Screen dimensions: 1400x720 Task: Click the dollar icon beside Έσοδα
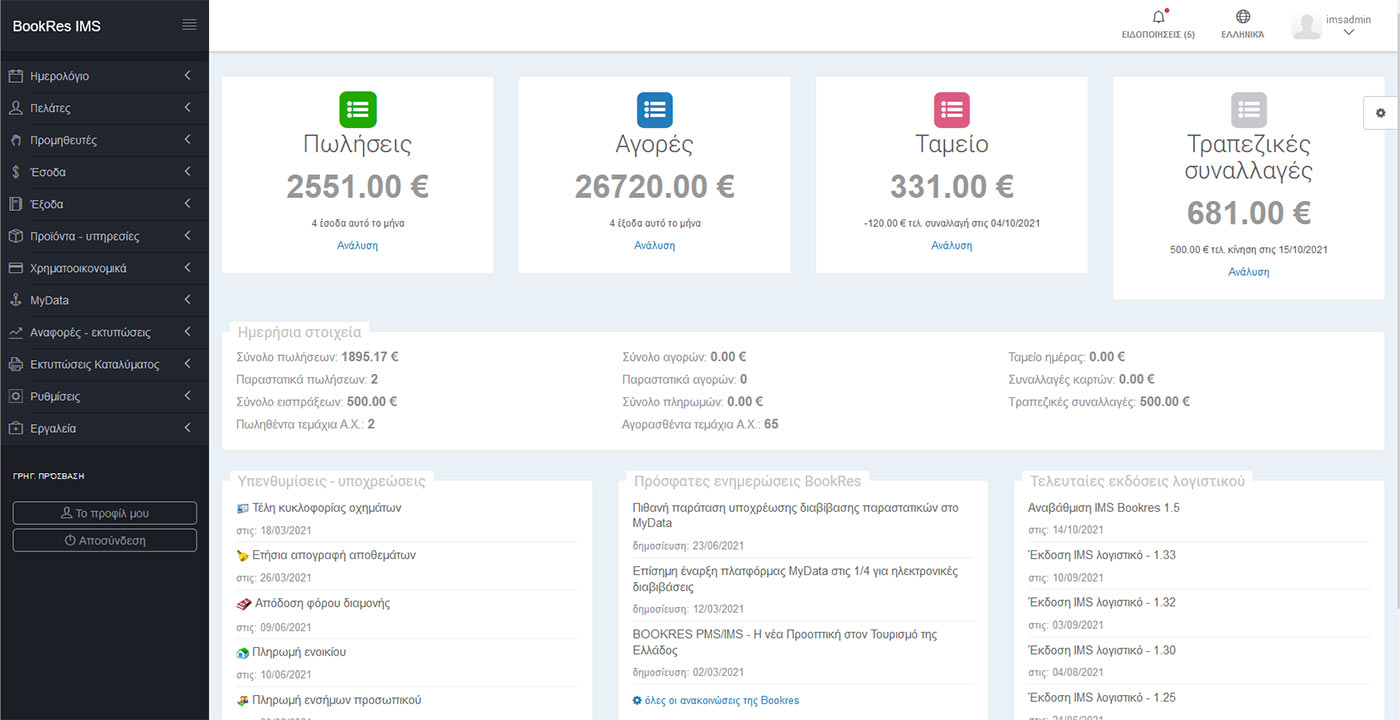tap(16, 172)
